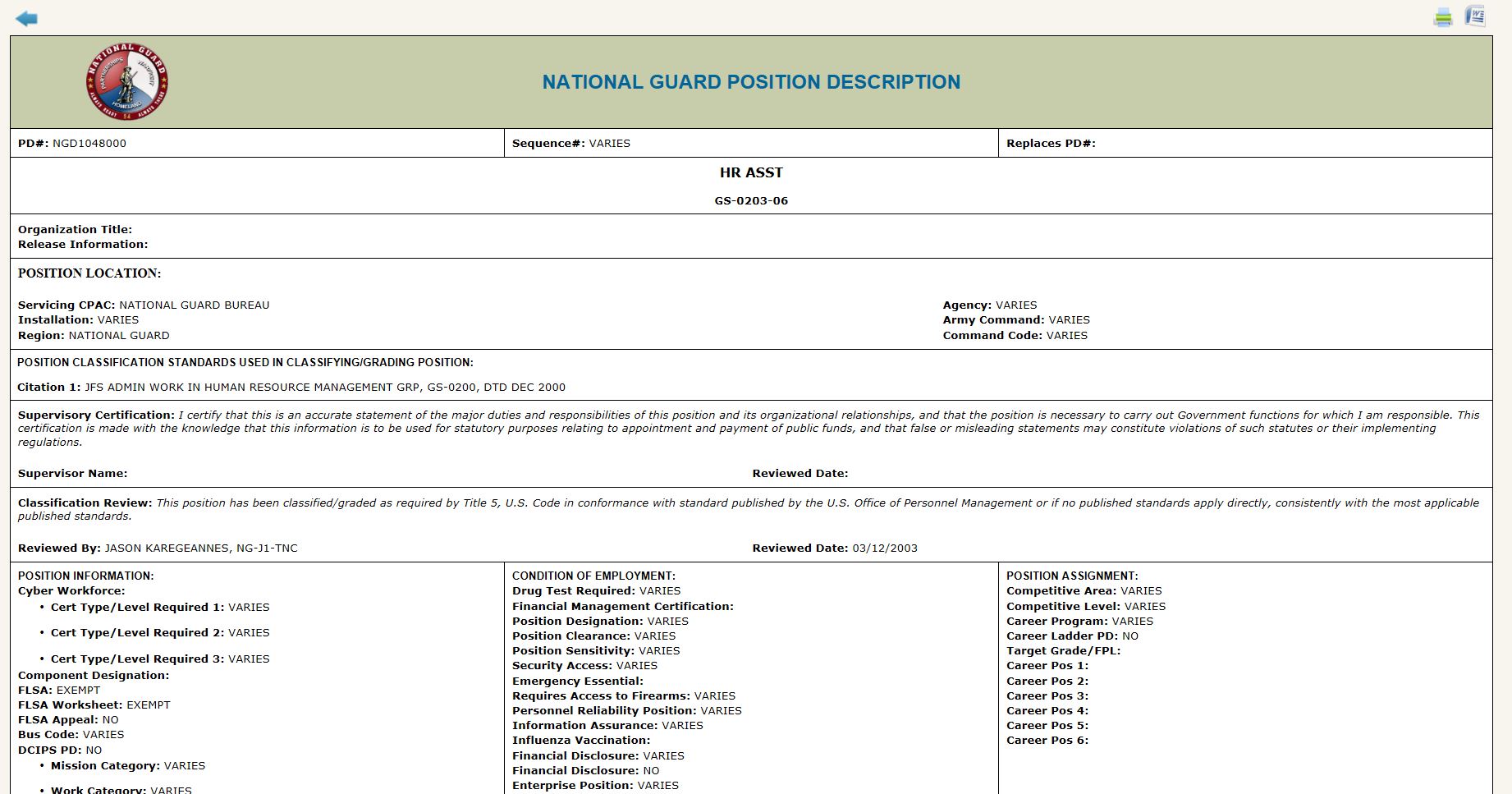1512x794 pixels.
Task: Click the Position Information section header
Action: coord(86,576)
